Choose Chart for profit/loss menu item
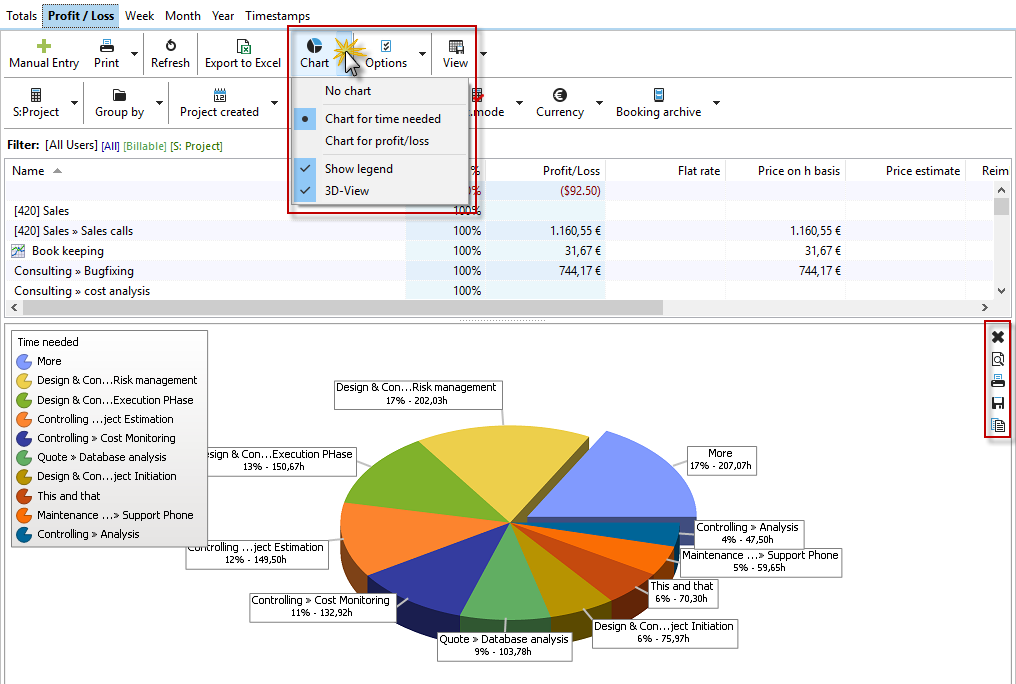 (x=376, y=141)
